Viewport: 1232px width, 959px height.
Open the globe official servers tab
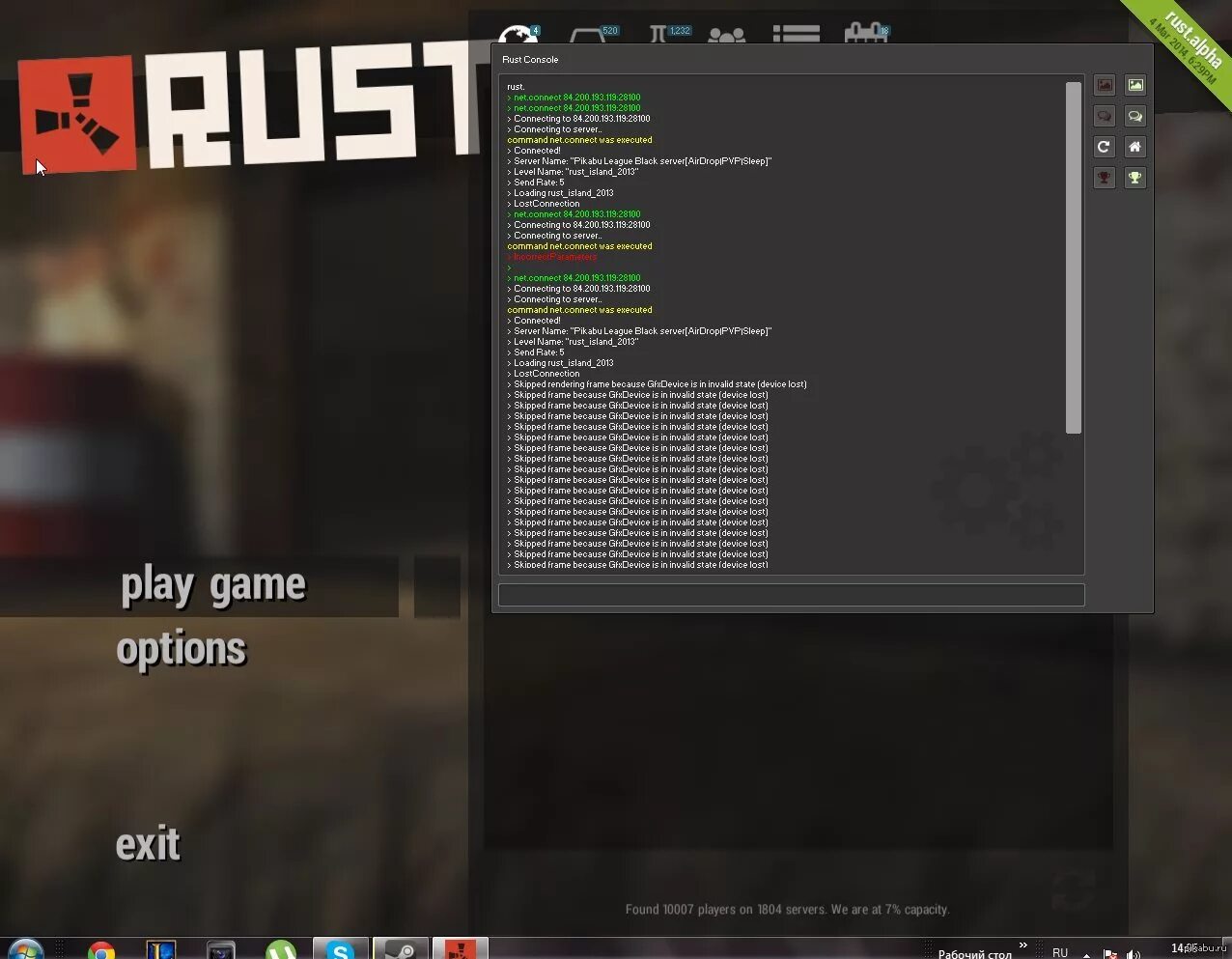(x=519, y=35)
